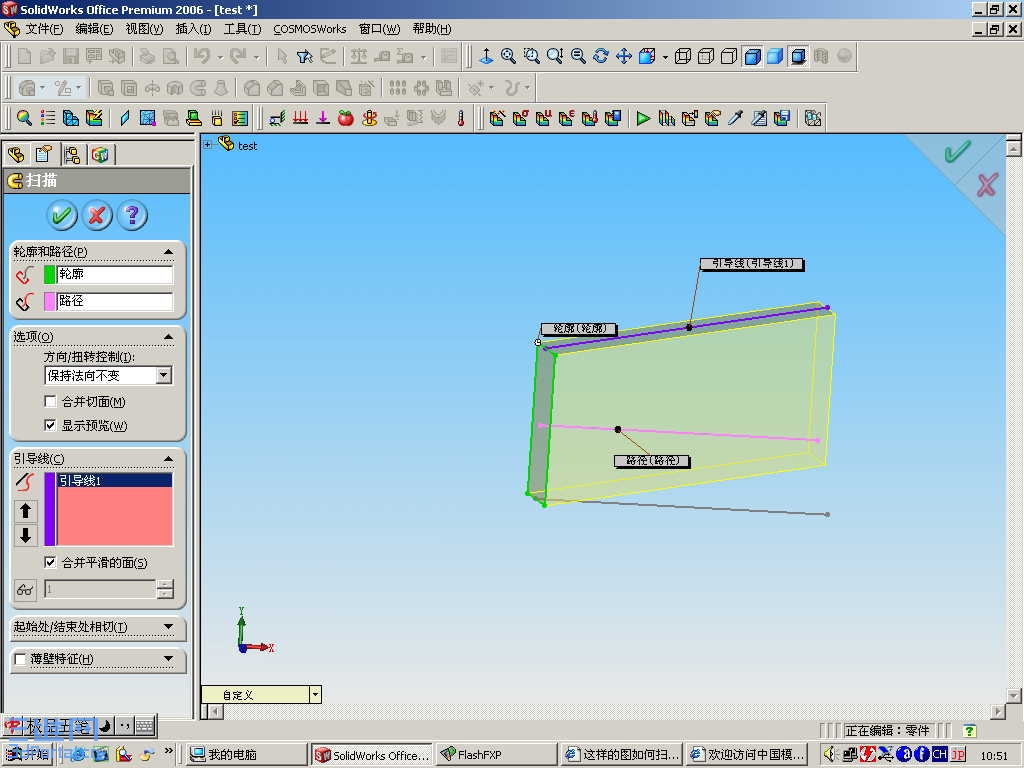The width and height of the screenshot is (1024, 768).
Task: Open the COSMOSWorks menu
Action: (x=310, y=29)
